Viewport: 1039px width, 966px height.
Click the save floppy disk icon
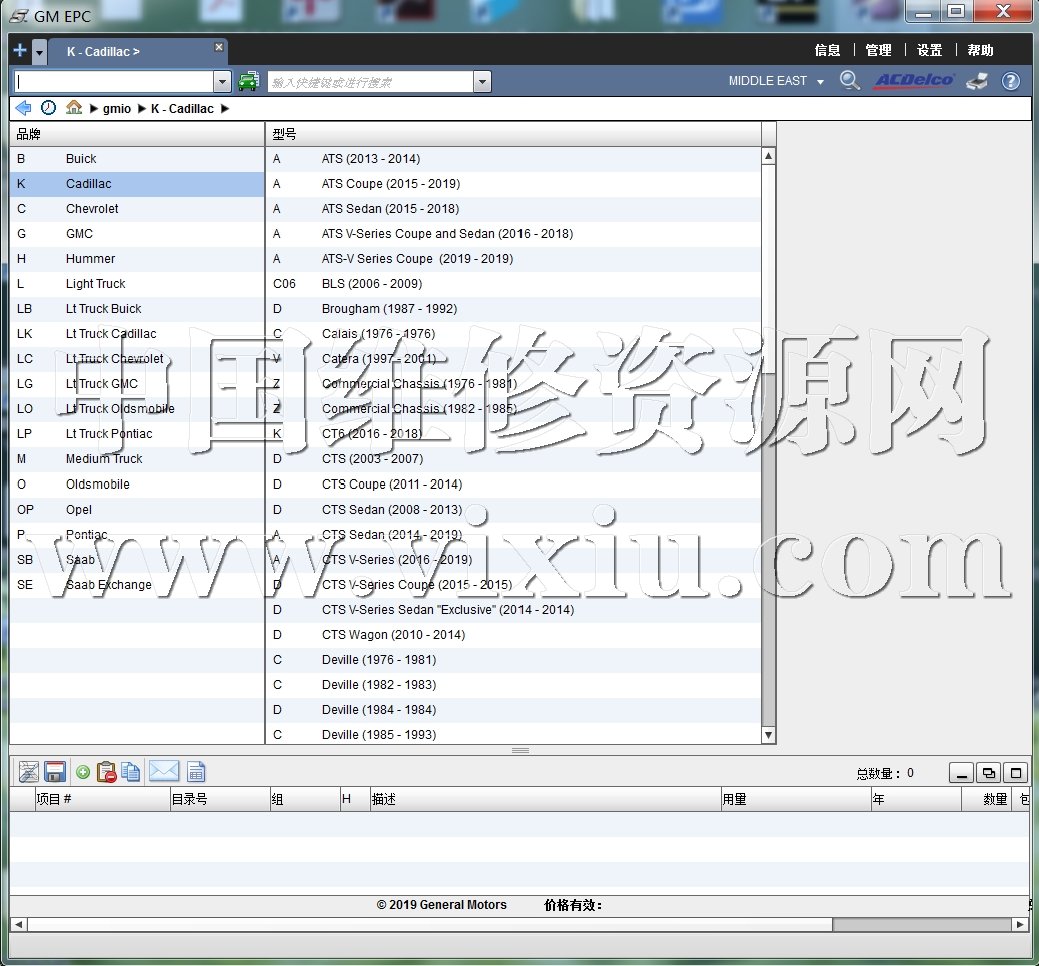coord(55,772)
